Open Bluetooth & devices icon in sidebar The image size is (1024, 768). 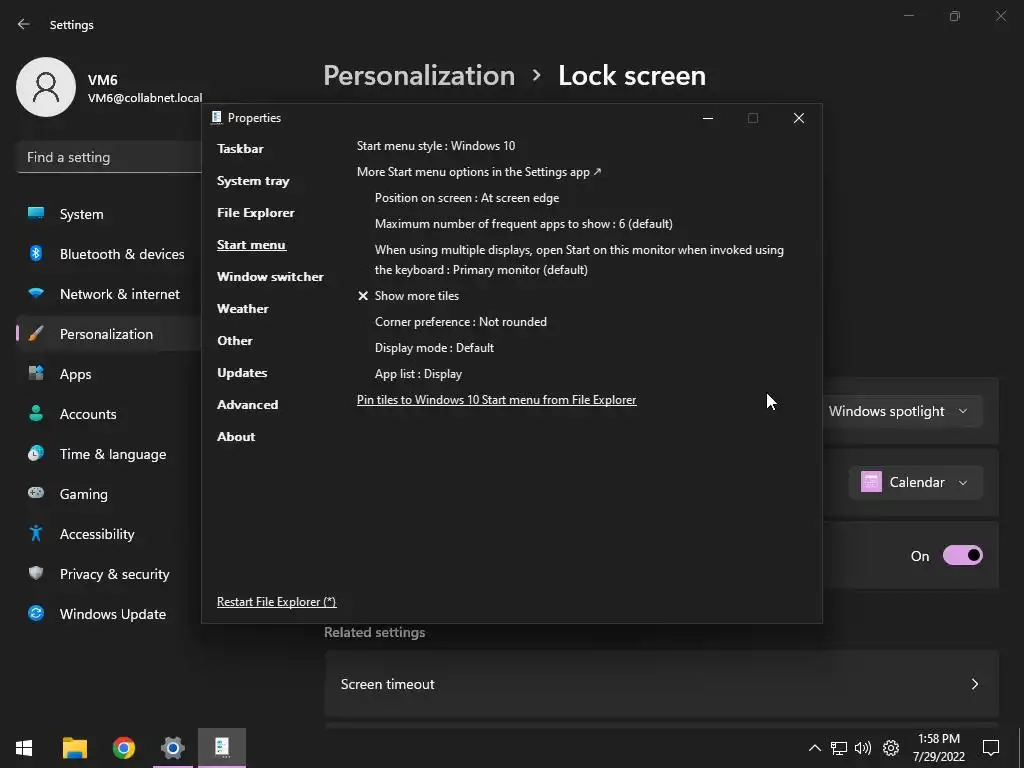click(x=36, y=253)
